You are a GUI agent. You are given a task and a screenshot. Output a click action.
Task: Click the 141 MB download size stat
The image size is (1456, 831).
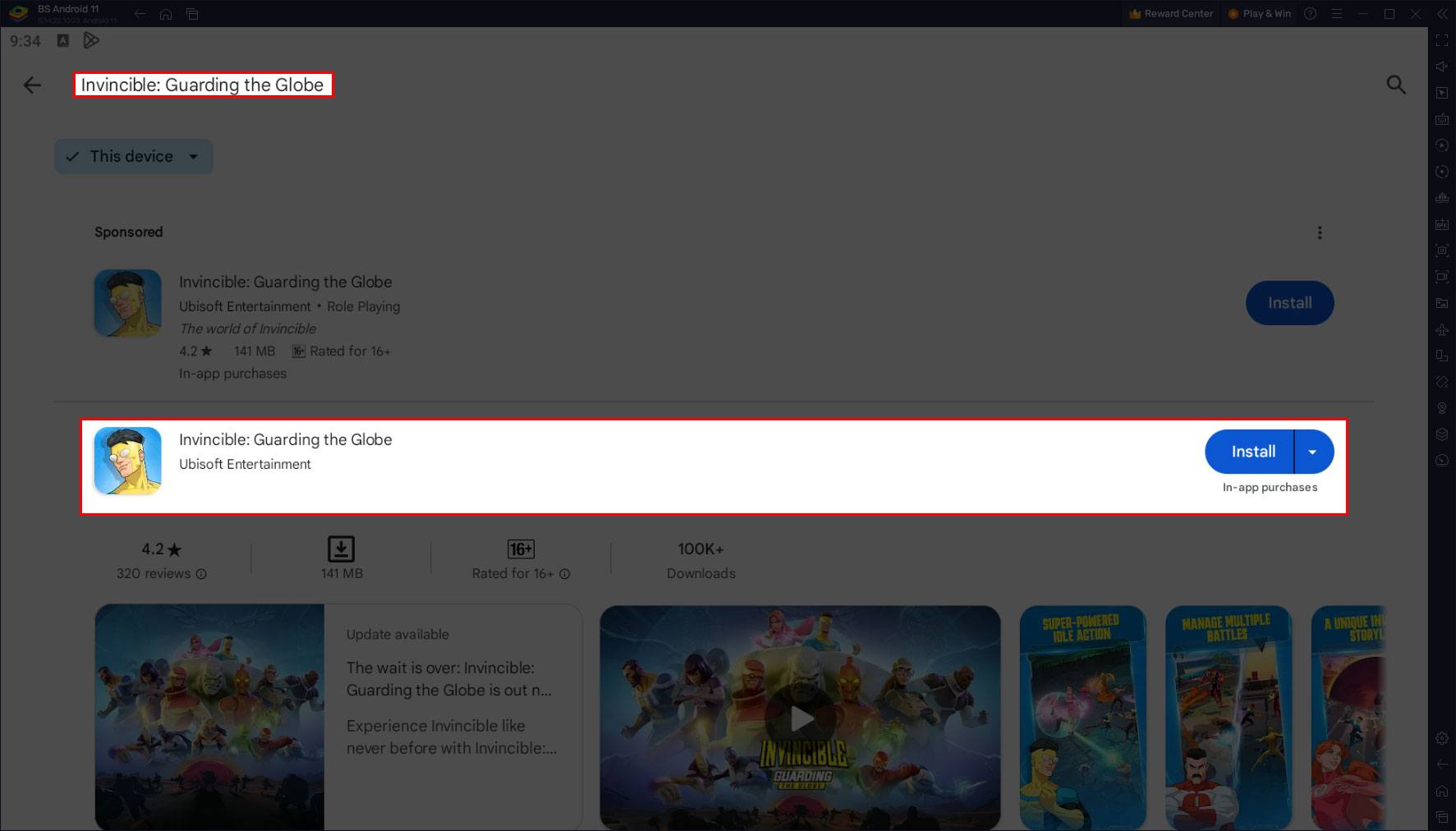pos(341,558)
